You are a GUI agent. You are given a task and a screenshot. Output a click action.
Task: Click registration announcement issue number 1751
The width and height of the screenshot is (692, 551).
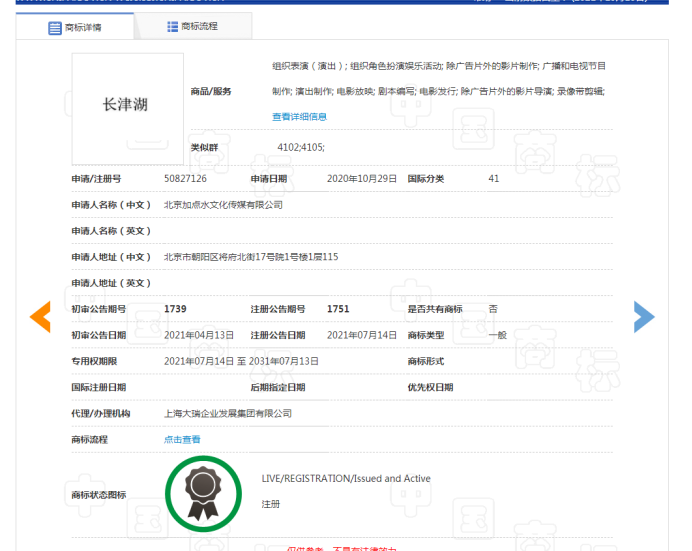[338, 309]
